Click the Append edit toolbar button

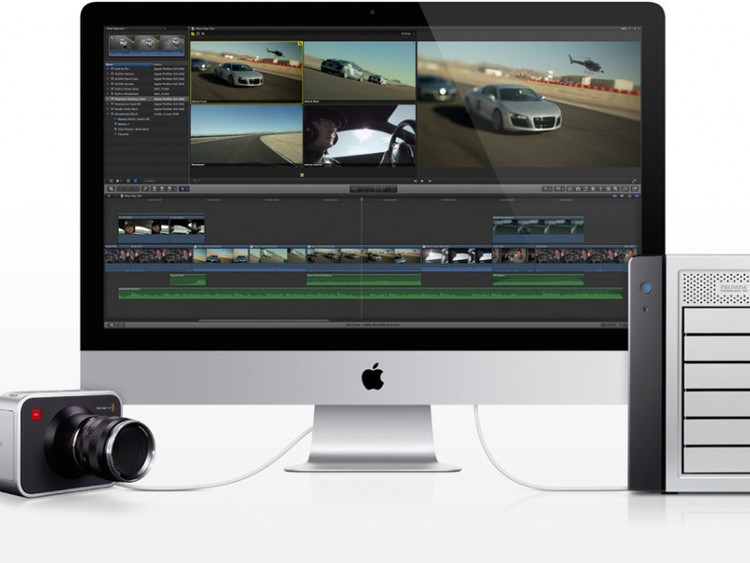tap(169, 189)
